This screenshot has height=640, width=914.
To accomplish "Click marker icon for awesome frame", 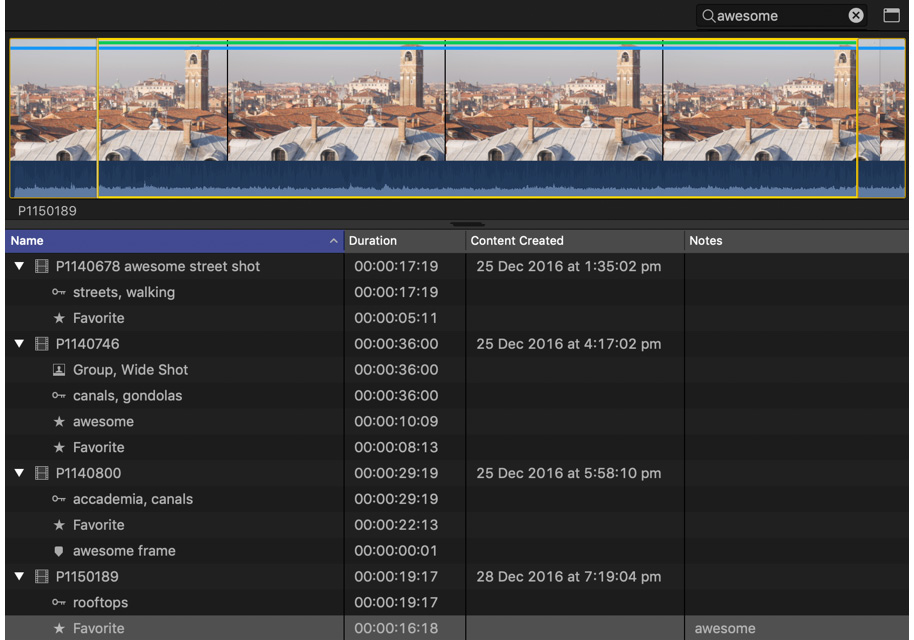I will (59, 551).
